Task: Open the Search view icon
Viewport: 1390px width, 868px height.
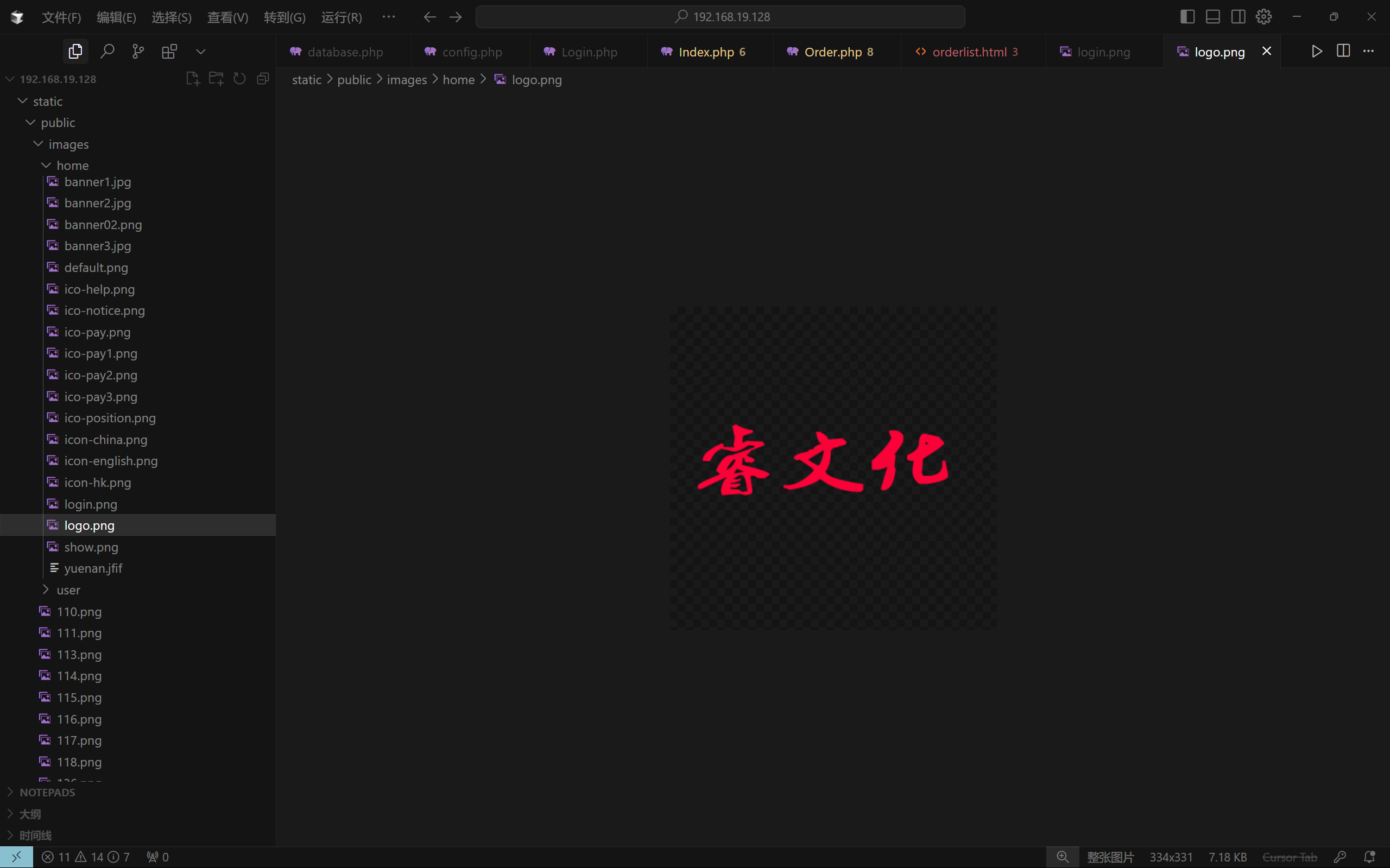Action: [107, 52]
